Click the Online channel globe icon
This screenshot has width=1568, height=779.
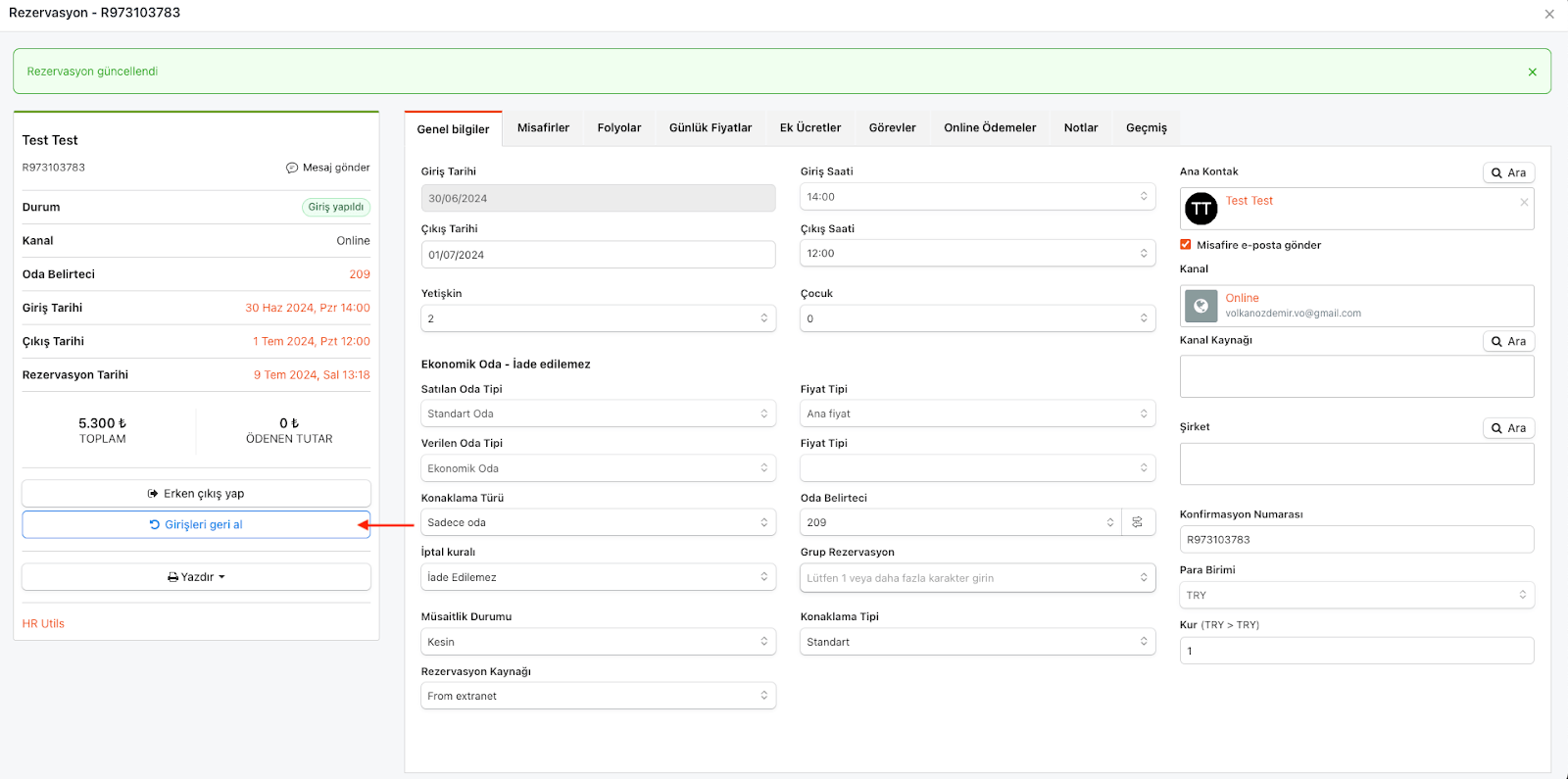[1200, 306]
